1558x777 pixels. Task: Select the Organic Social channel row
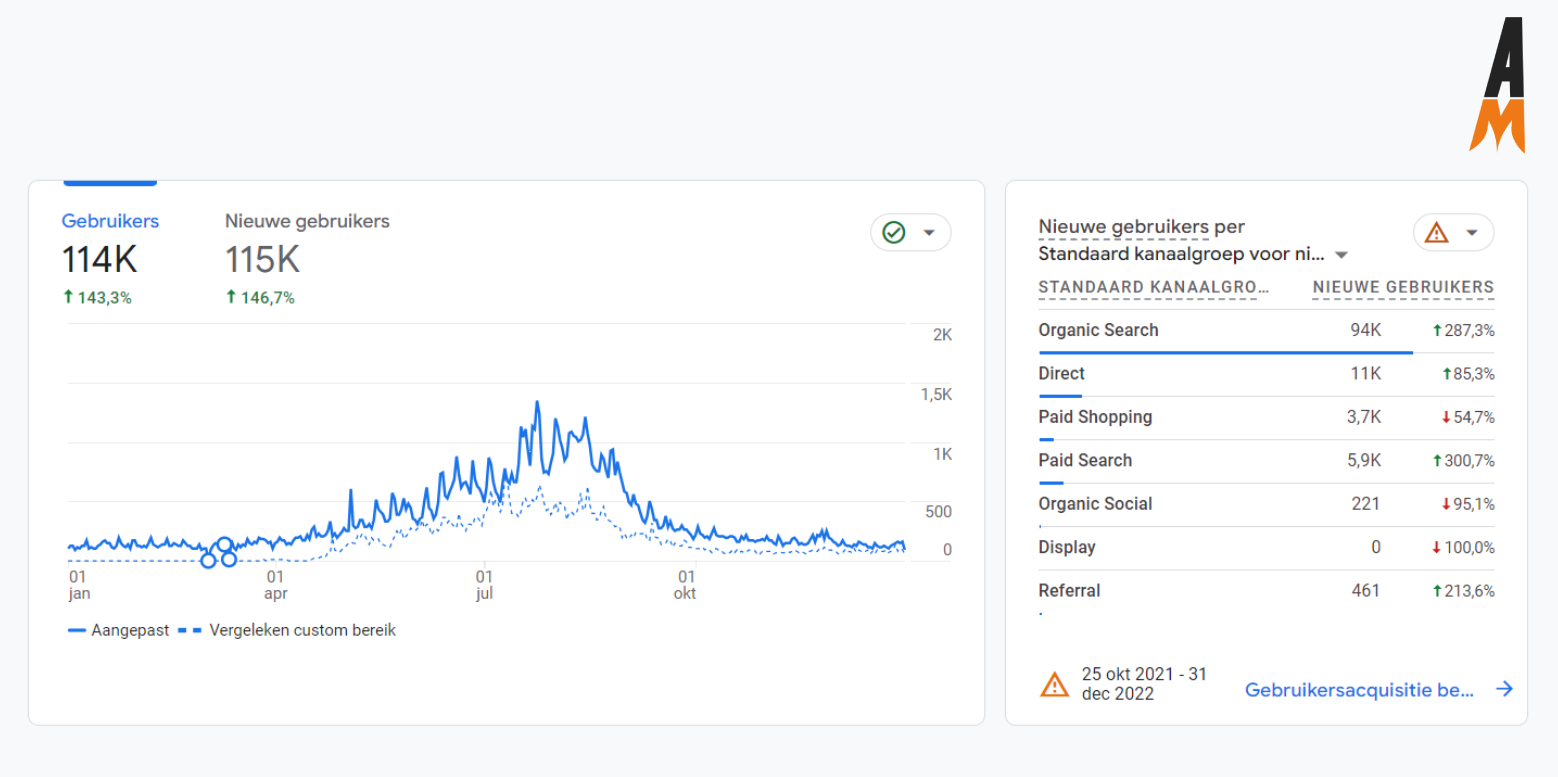(x=1266, y=504)
